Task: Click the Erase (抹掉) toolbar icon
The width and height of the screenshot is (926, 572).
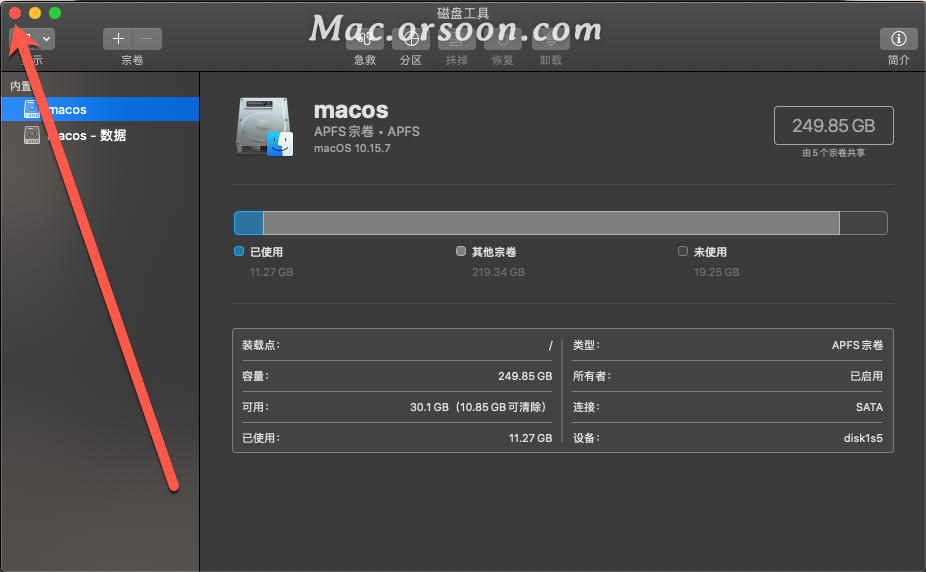Action: (x=456, y=39)
